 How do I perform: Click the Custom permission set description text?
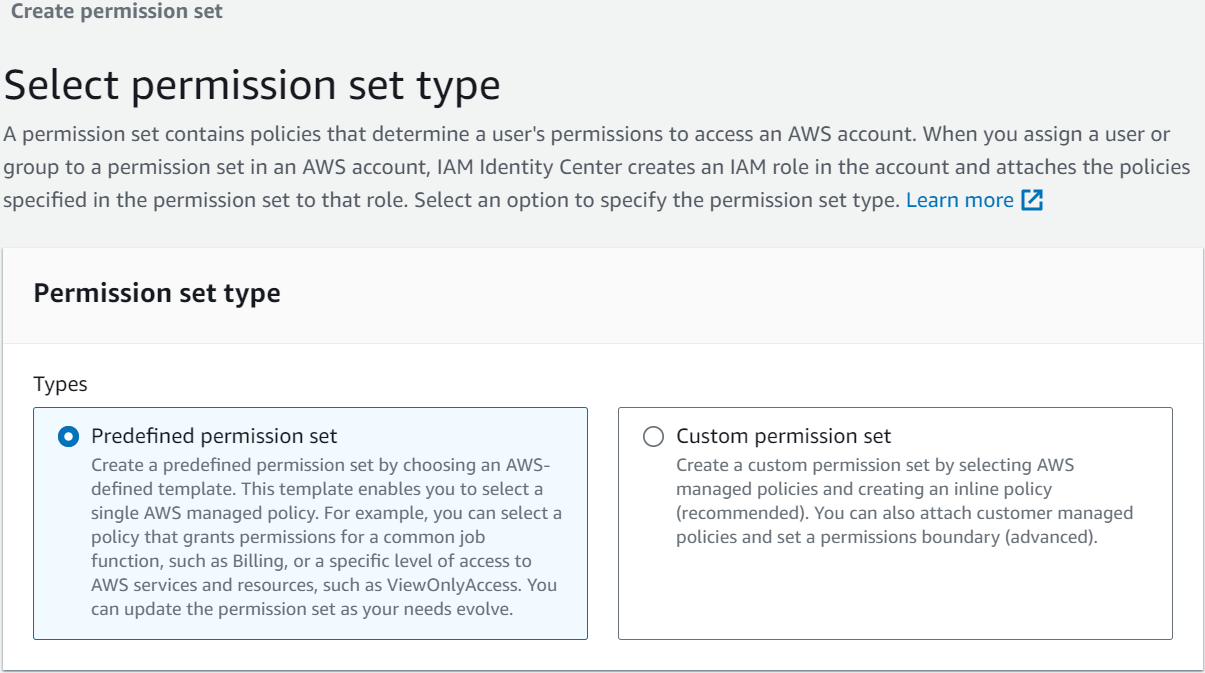pos(904,501)
